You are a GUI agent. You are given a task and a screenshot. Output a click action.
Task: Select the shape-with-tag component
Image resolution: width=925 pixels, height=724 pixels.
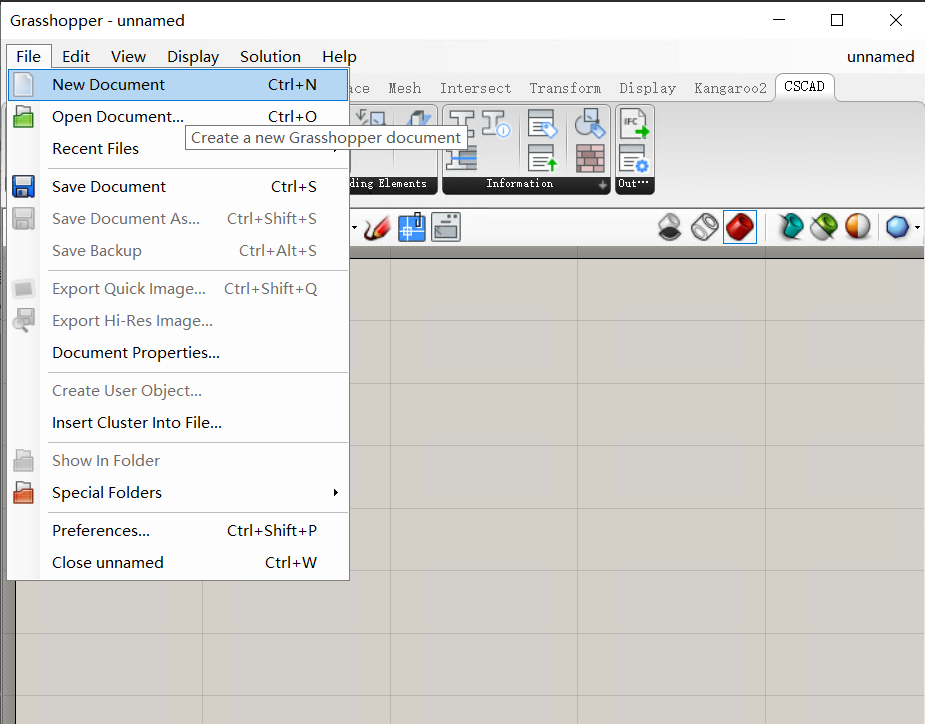[x=589, y=123]
